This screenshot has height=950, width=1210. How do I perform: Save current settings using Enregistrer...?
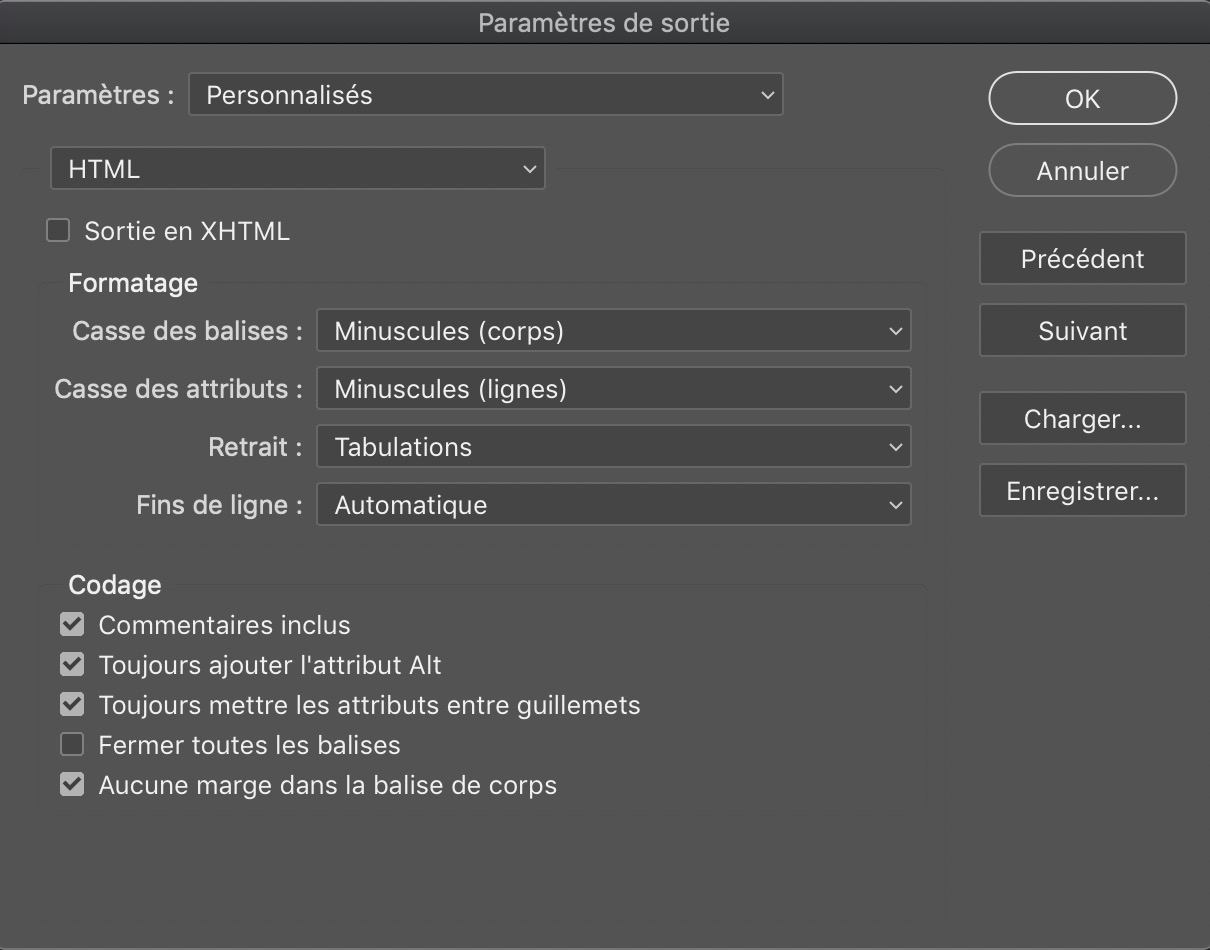1082,490
